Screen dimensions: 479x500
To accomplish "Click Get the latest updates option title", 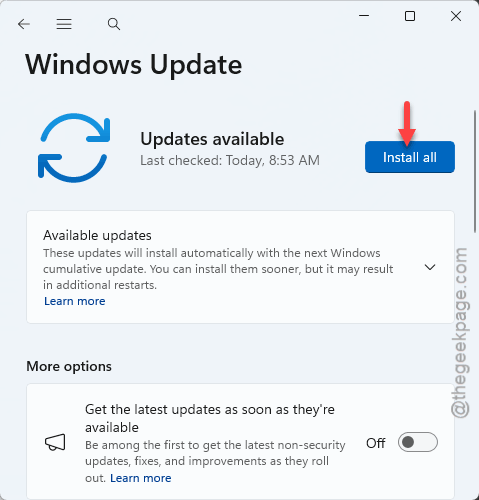I will coord(210,418).
